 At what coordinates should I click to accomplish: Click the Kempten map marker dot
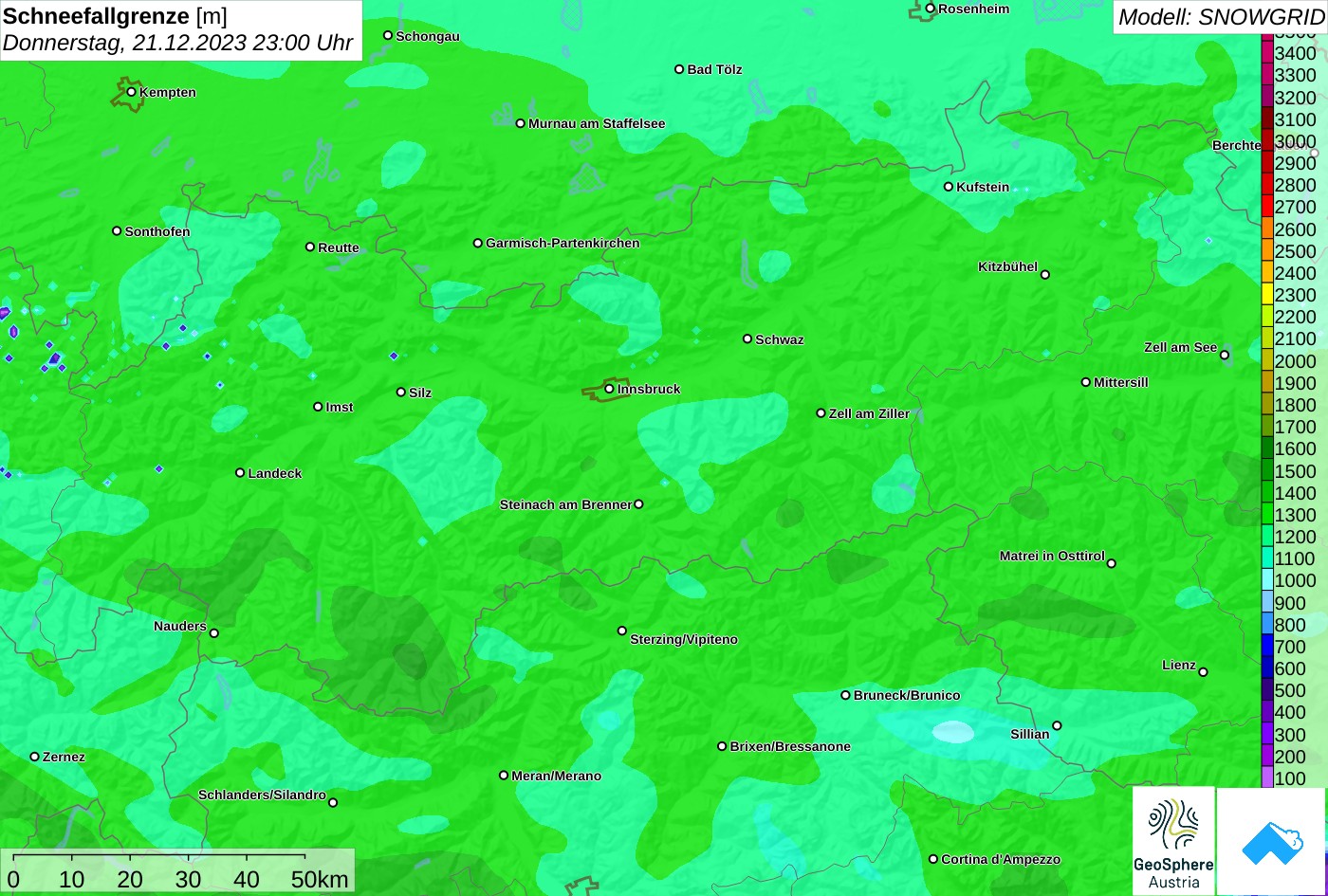[x=132, y=92]
